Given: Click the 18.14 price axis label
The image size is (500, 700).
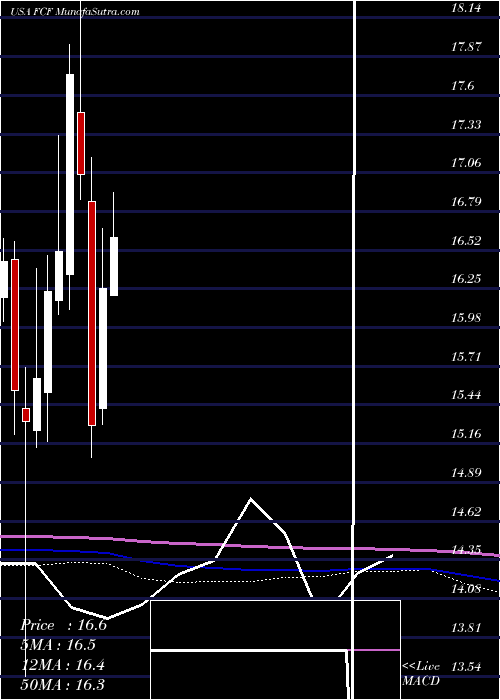Looking at the screenshot, I should click(466, 8).
